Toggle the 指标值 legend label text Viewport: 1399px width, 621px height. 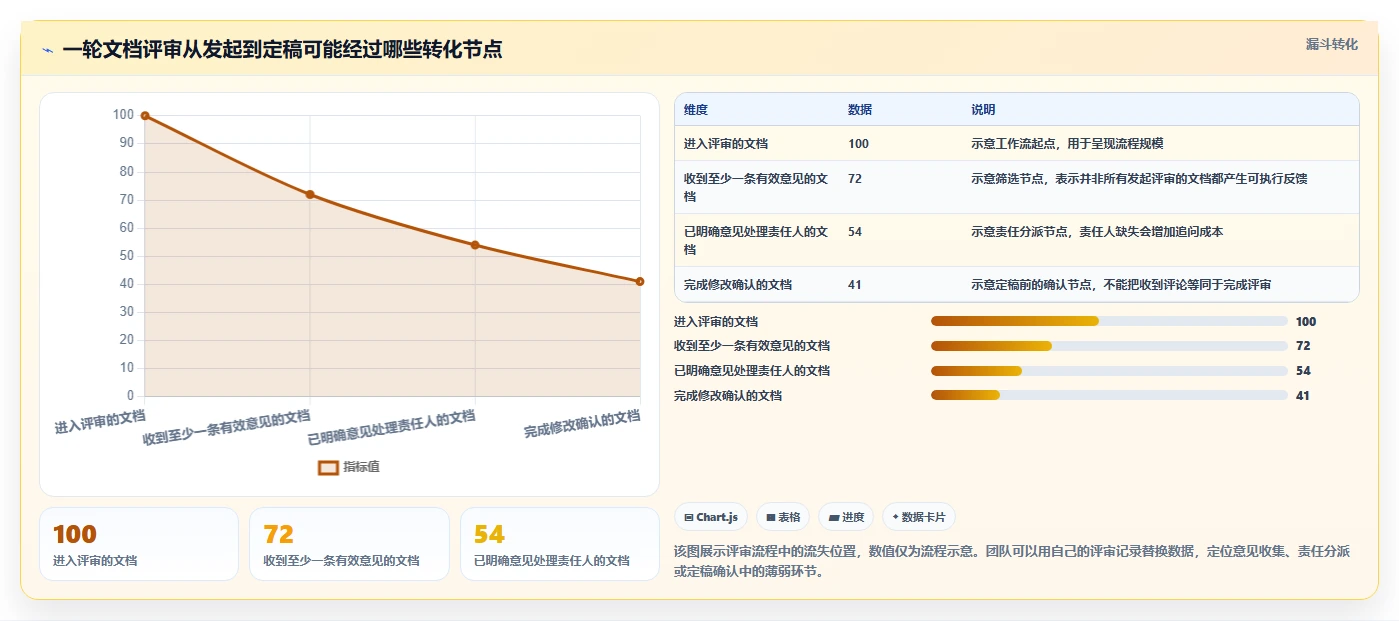[362, 467]
